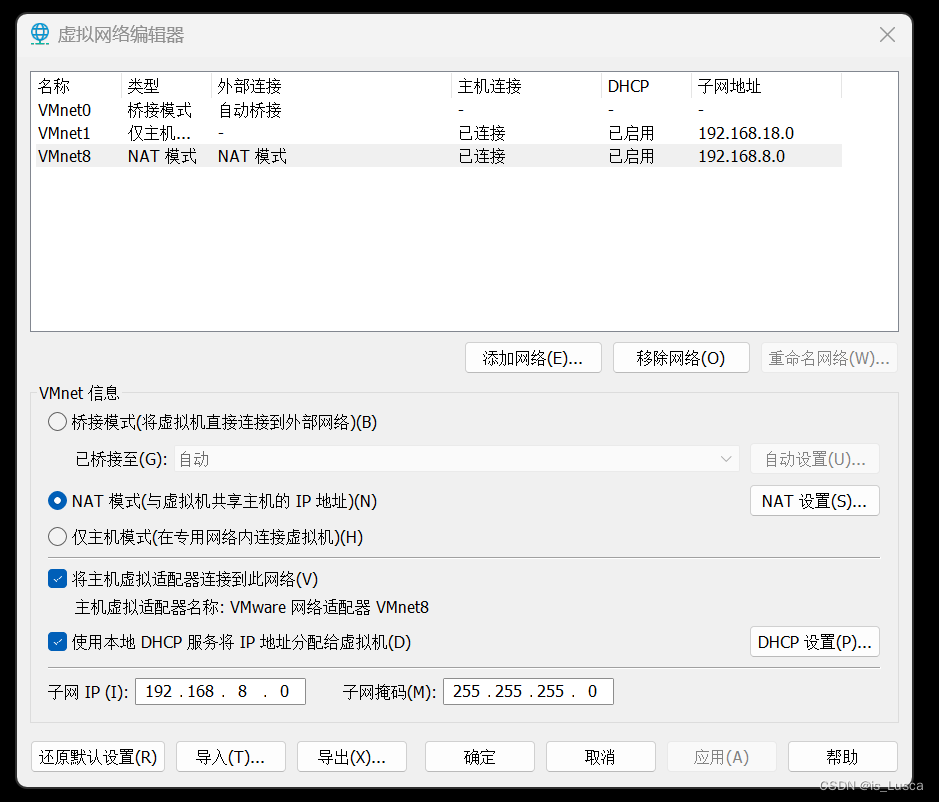This screenshot has height=802, width=939.
Task: Click the 类型 column header
Action: pyautogui.click(x=166, y=86)
